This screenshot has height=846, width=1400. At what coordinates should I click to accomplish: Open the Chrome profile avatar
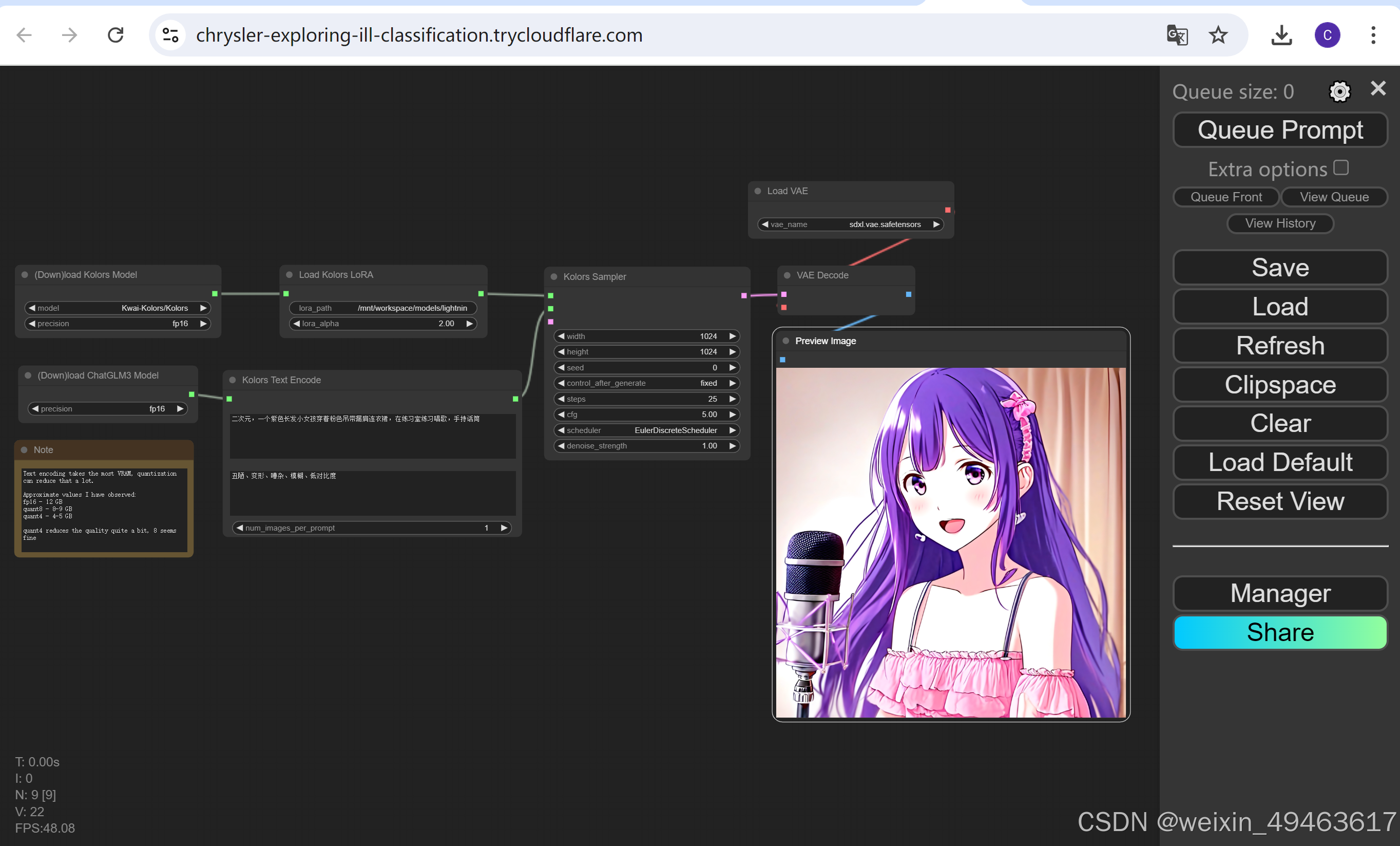(x=1327, y=35)
